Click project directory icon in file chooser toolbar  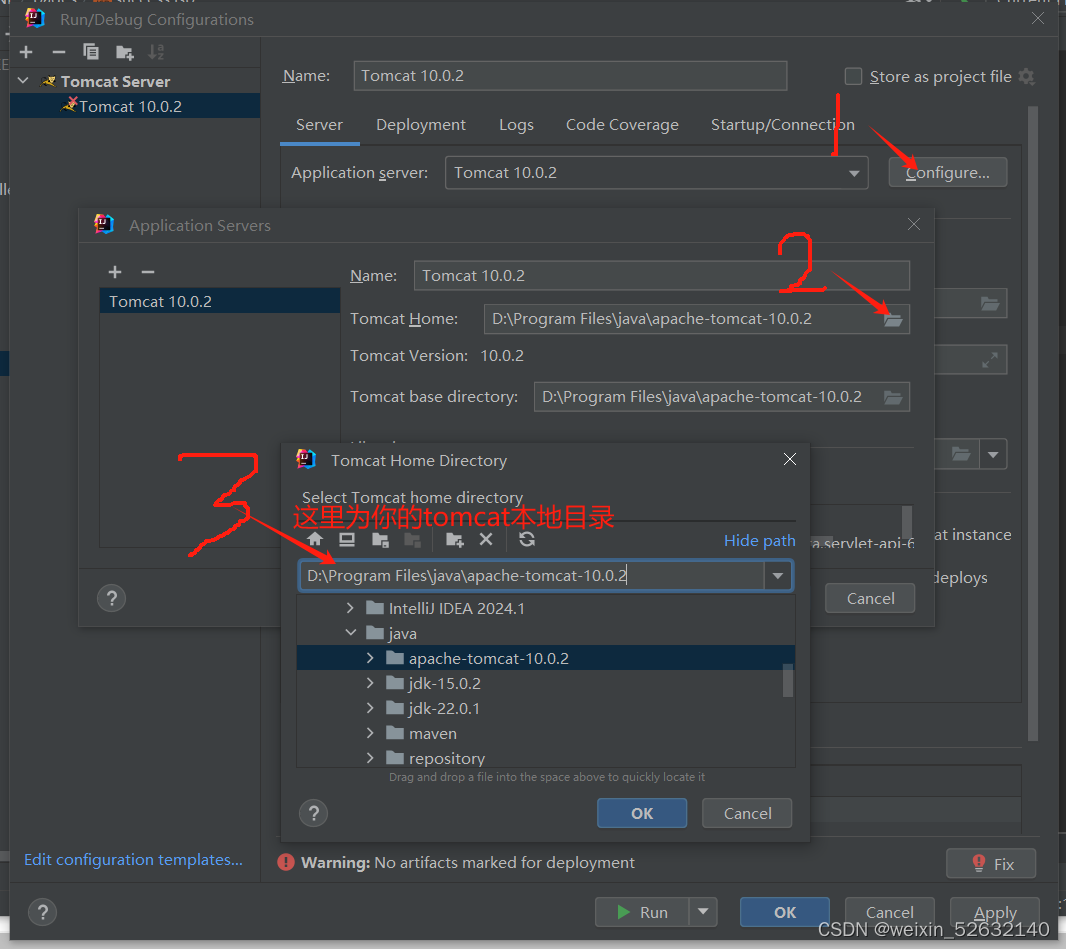click(380, 540)
